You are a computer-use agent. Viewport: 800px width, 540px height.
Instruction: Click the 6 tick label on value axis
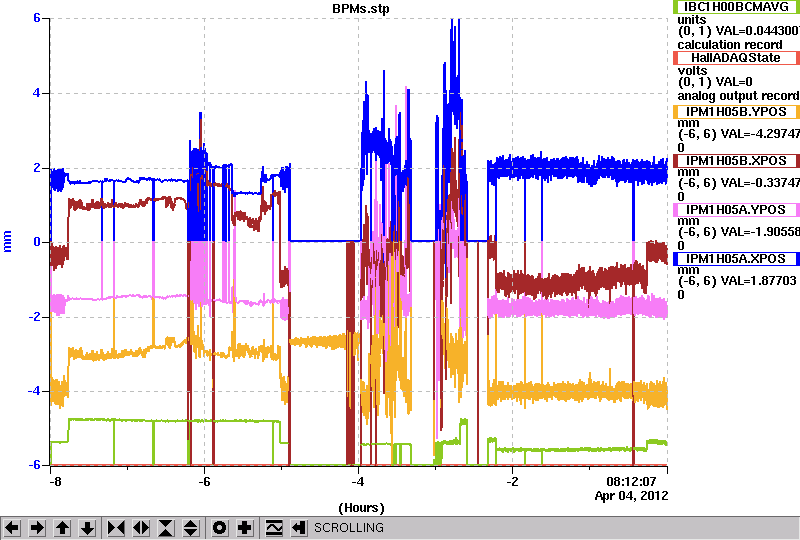pyautogui.click(x=37, y=18)
